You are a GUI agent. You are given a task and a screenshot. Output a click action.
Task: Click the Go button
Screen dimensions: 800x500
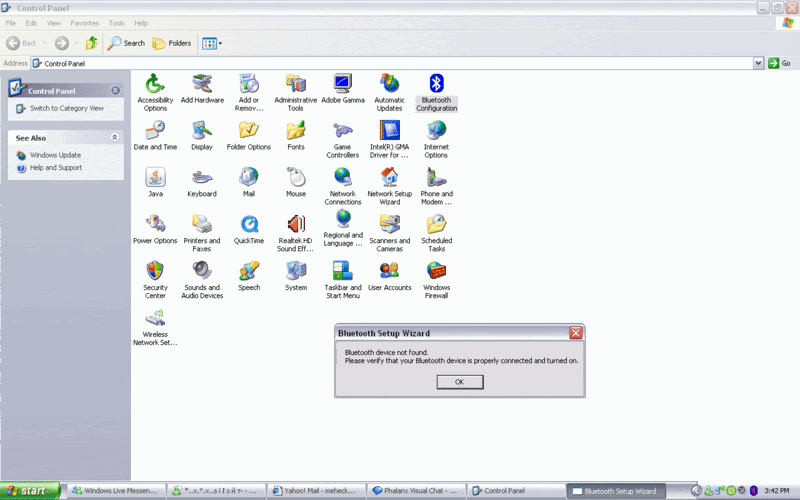tap(780, 63)
